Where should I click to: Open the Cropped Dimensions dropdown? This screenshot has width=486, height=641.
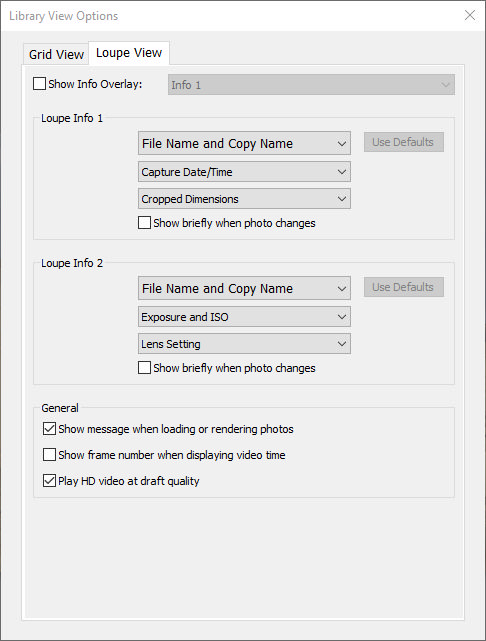coord(244,199)
